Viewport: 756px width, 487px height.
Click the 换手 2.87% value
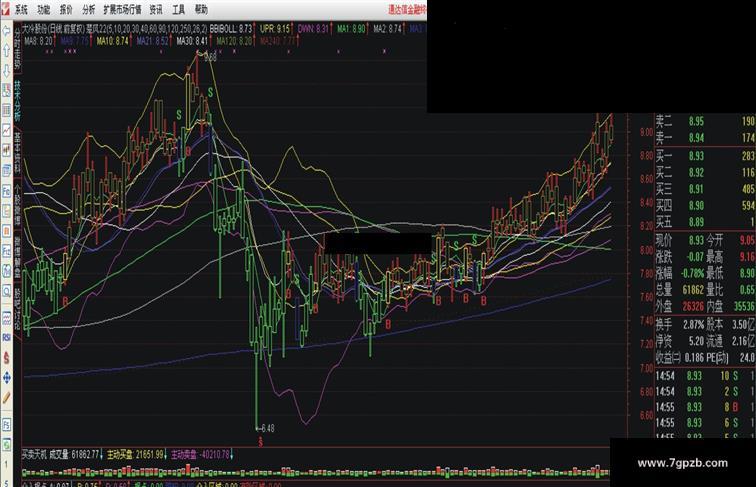694,325
